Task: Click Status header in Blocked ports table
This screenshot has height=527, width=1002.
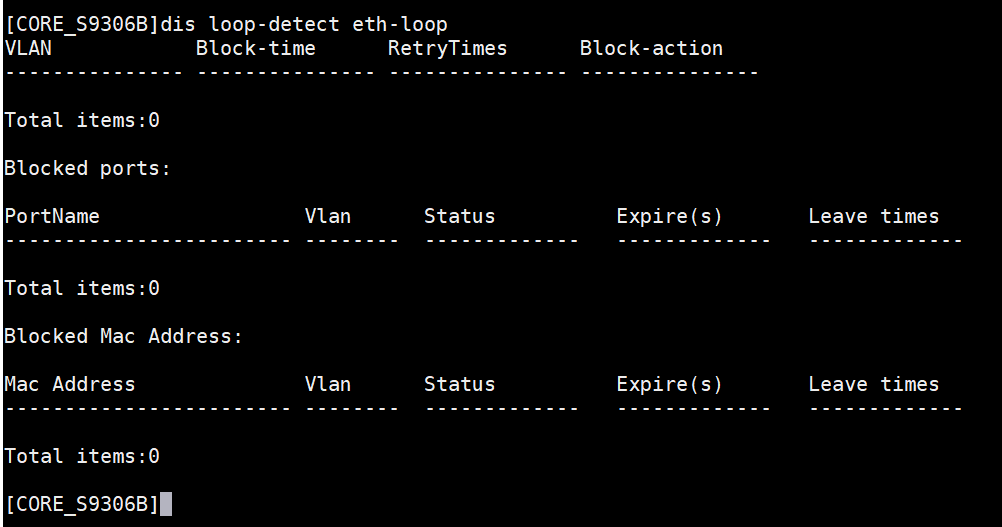Action: pyautogui.click(x=459, y=217)
